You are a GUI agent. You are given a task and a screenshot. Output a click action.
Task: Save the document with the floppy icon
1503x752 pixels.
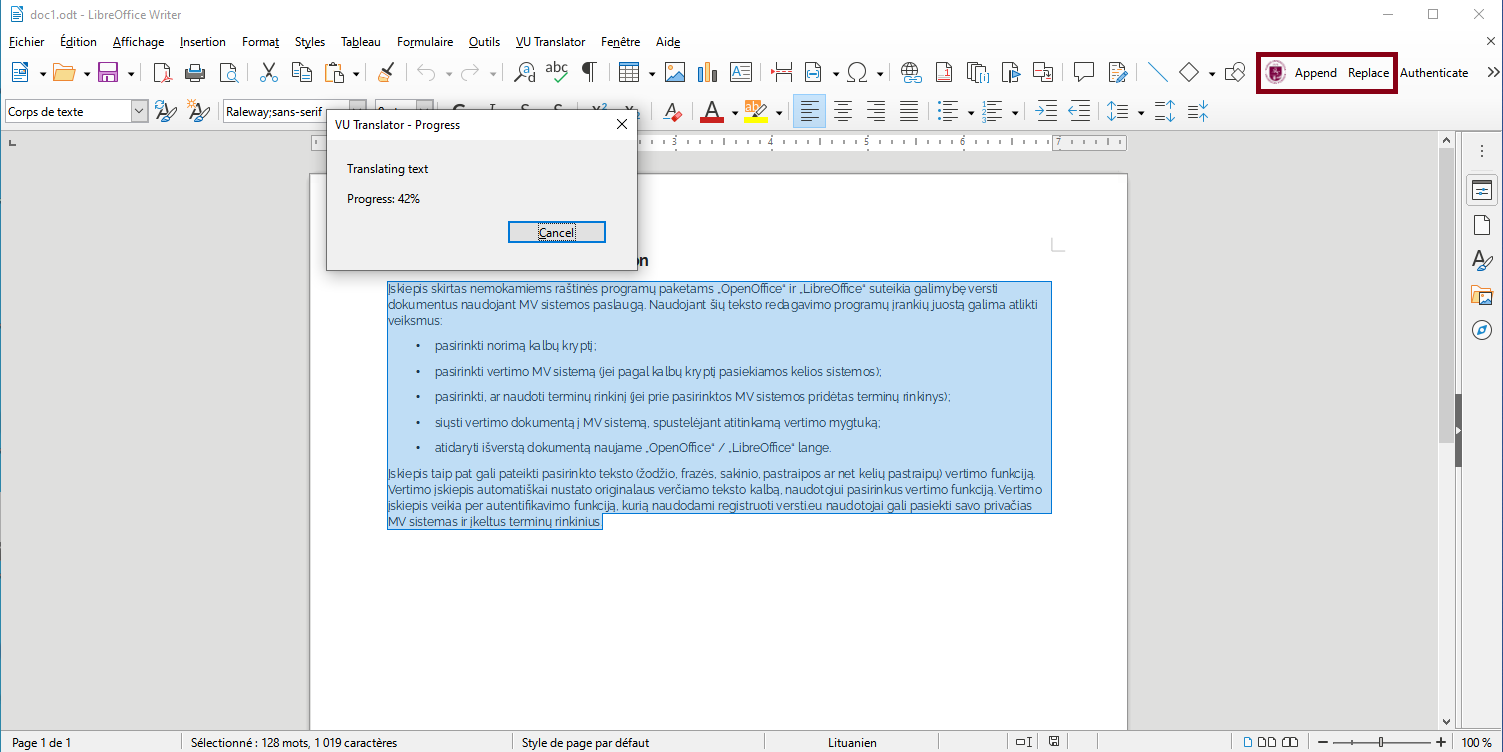click(x=108, y=72)
